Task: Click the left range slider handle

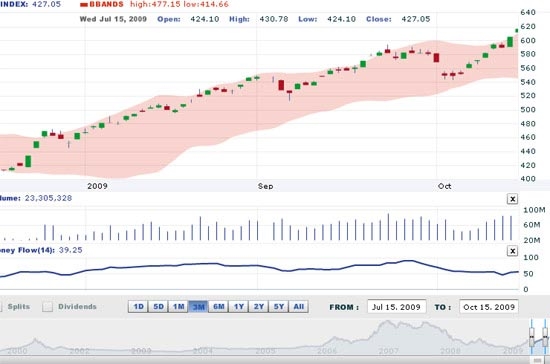Action: pyautogui.click(x=532, y=337)
